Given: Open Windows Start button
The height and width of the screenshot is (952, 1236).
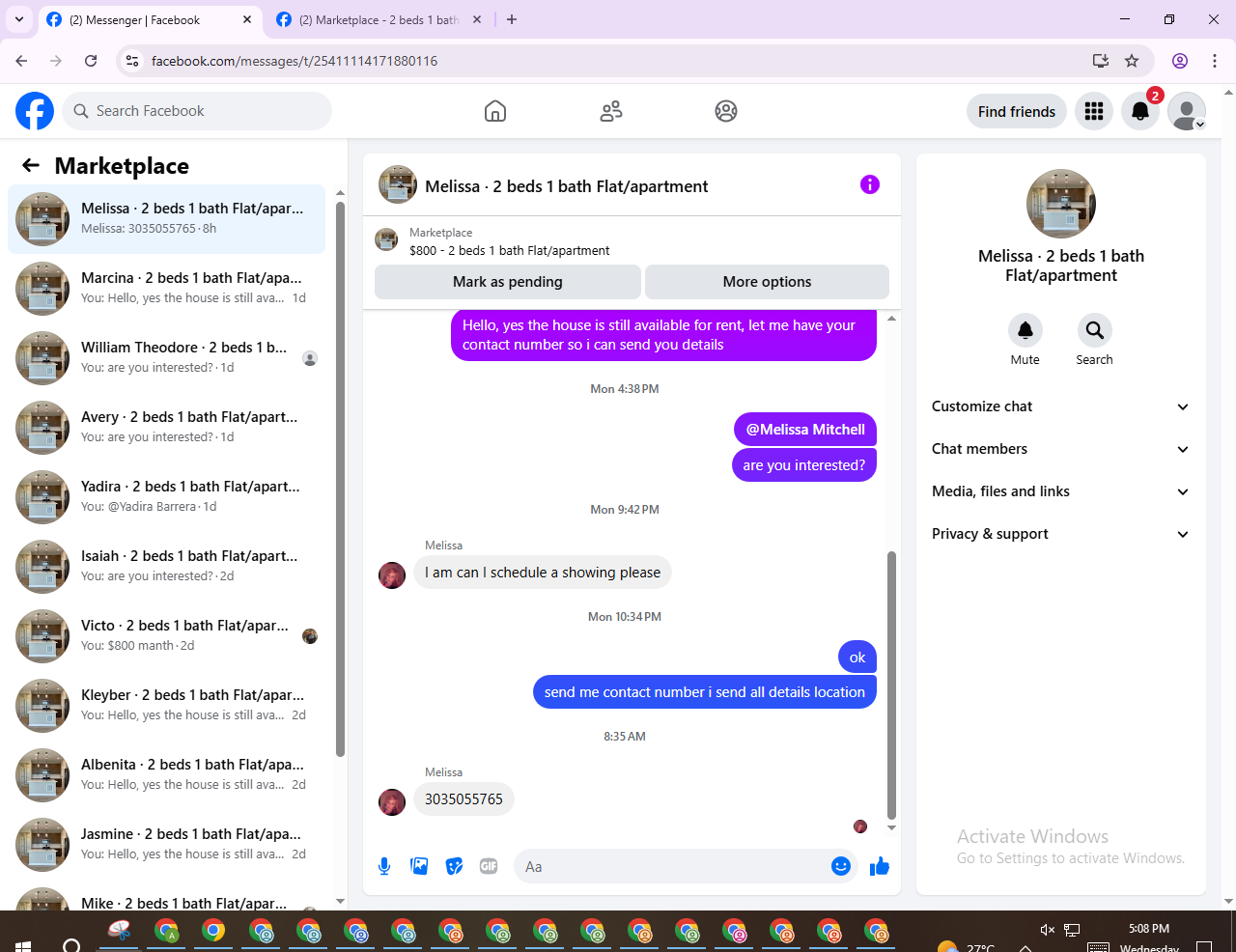Looking at the screenshot, I should pyautogui.click(x=22, y=944).
